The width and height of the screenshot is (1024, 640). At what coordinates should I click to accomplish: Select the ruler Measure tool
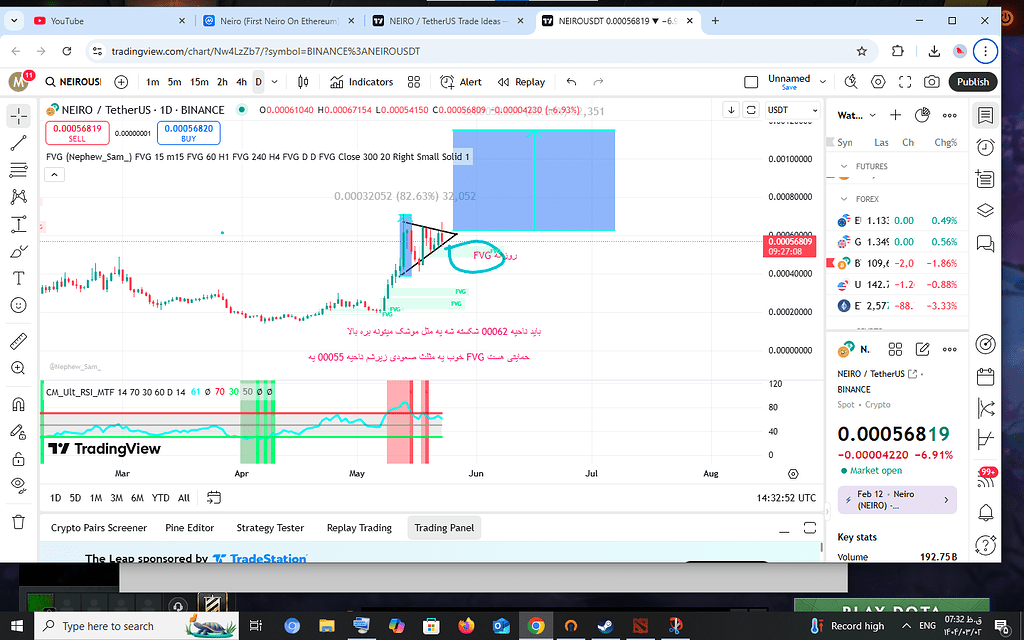tap(19, 341)
